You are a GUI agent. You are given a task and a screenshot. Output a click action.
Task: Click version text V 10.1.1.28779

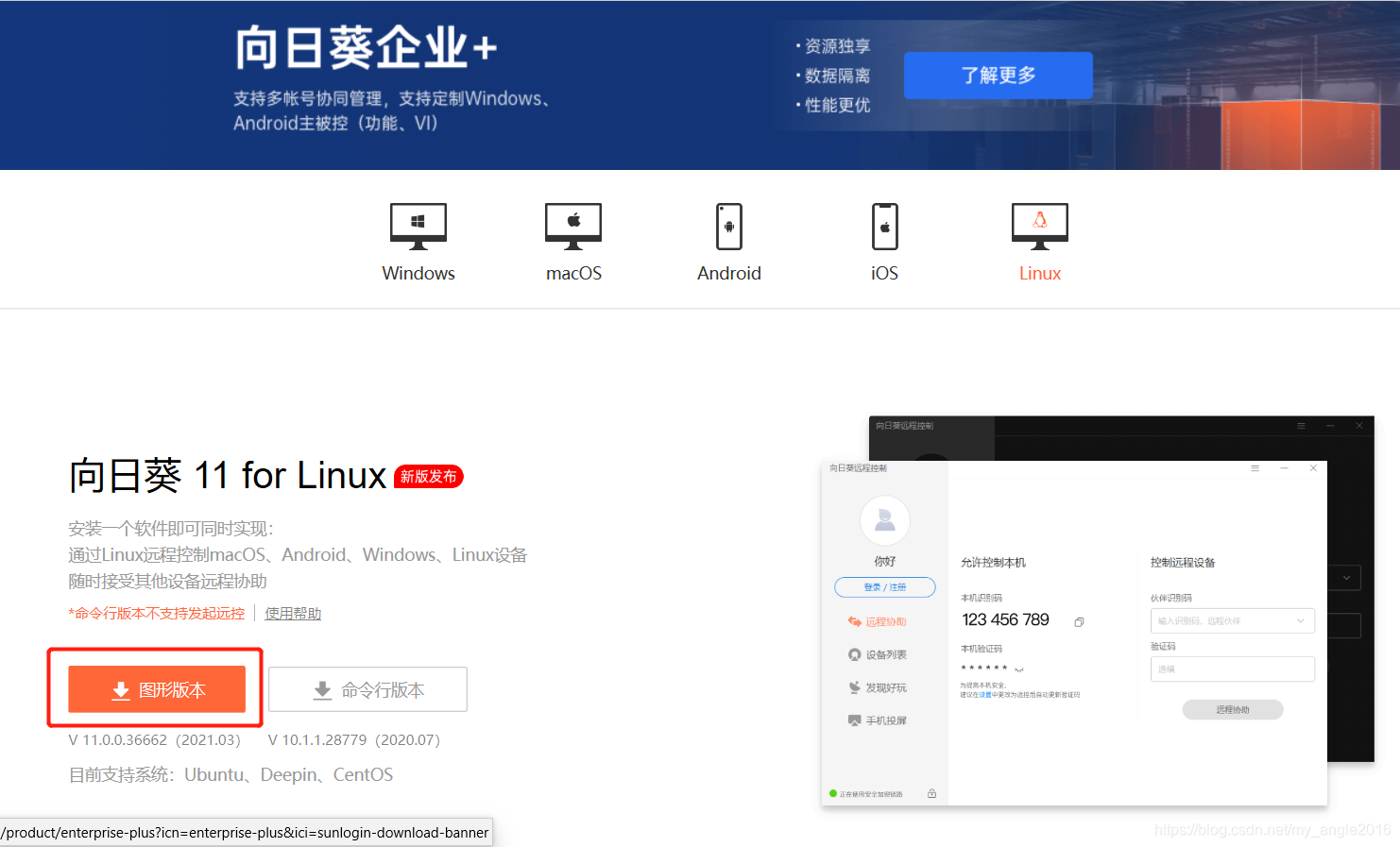pos(354,740)
